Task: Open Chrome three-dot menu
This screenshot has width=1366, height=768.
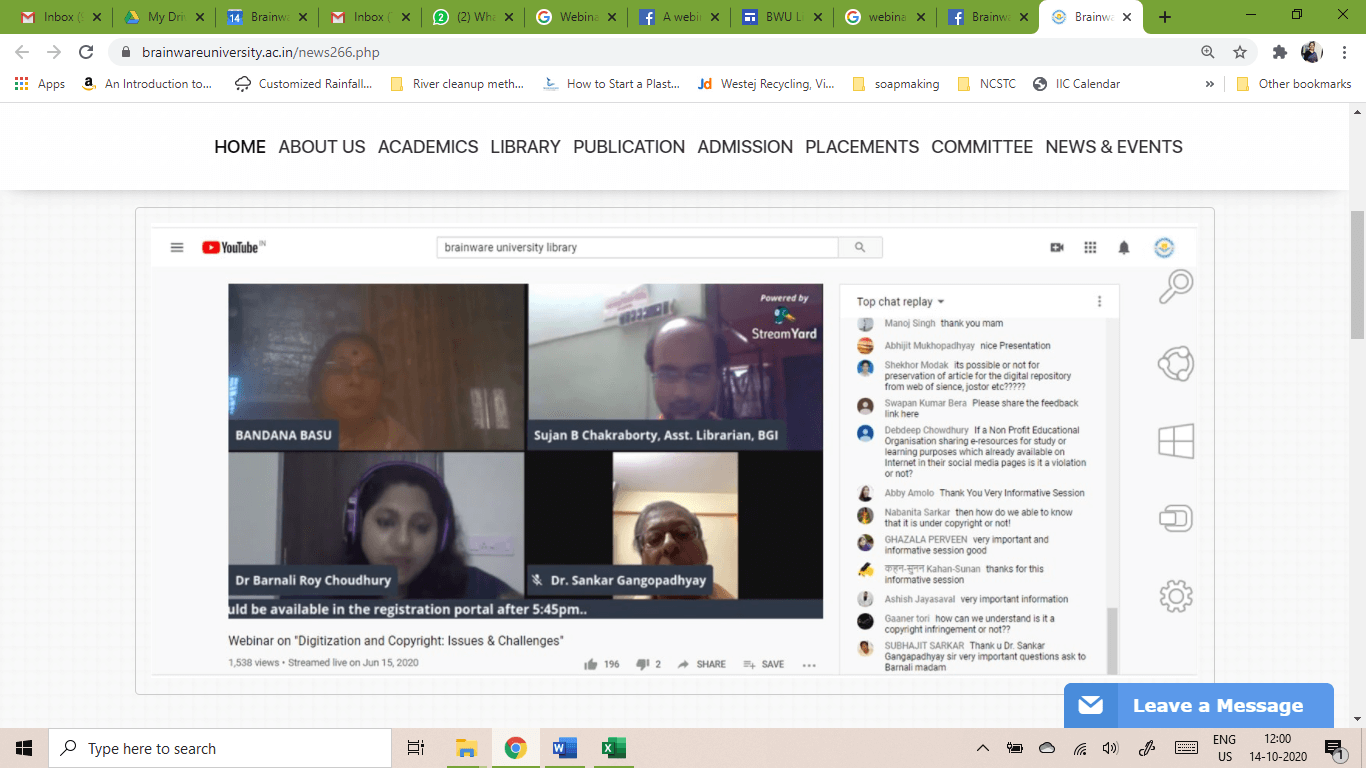Action: pyautogui.click(x=1344, y=52)
